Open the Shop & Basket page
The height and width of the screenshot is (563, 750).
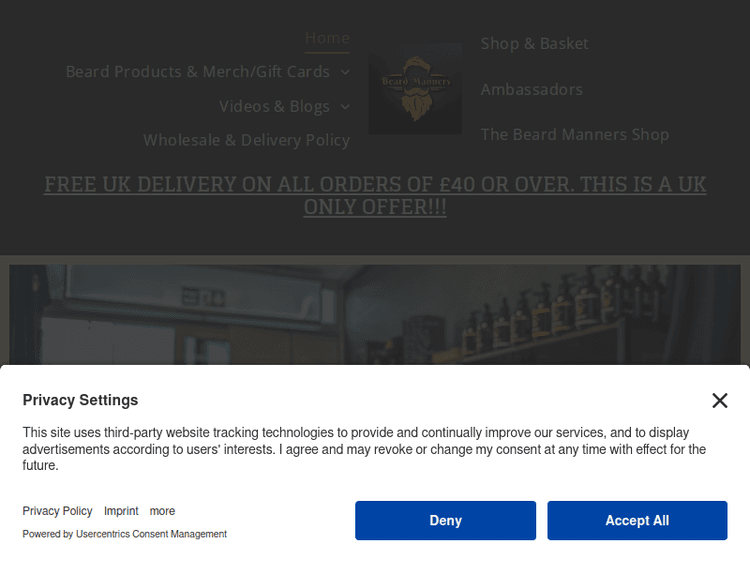[534, 44]
